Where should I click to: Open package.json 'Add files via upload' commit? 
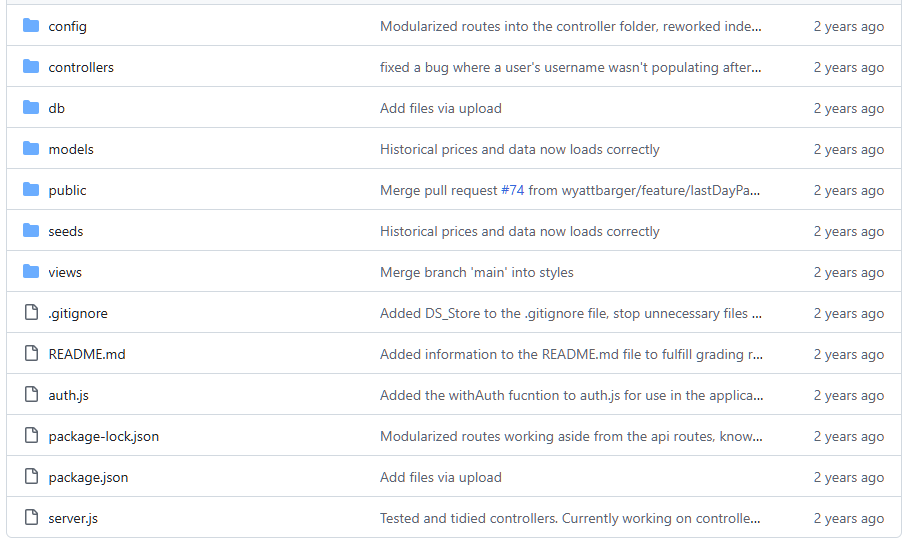[x=441, y=477]
